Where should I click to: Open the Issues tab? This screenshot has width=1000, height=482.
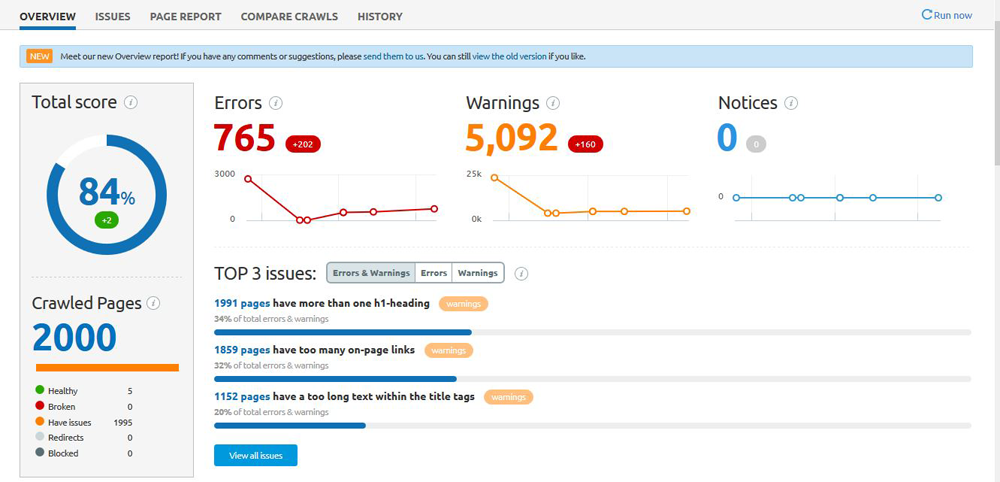pos(112,17)
